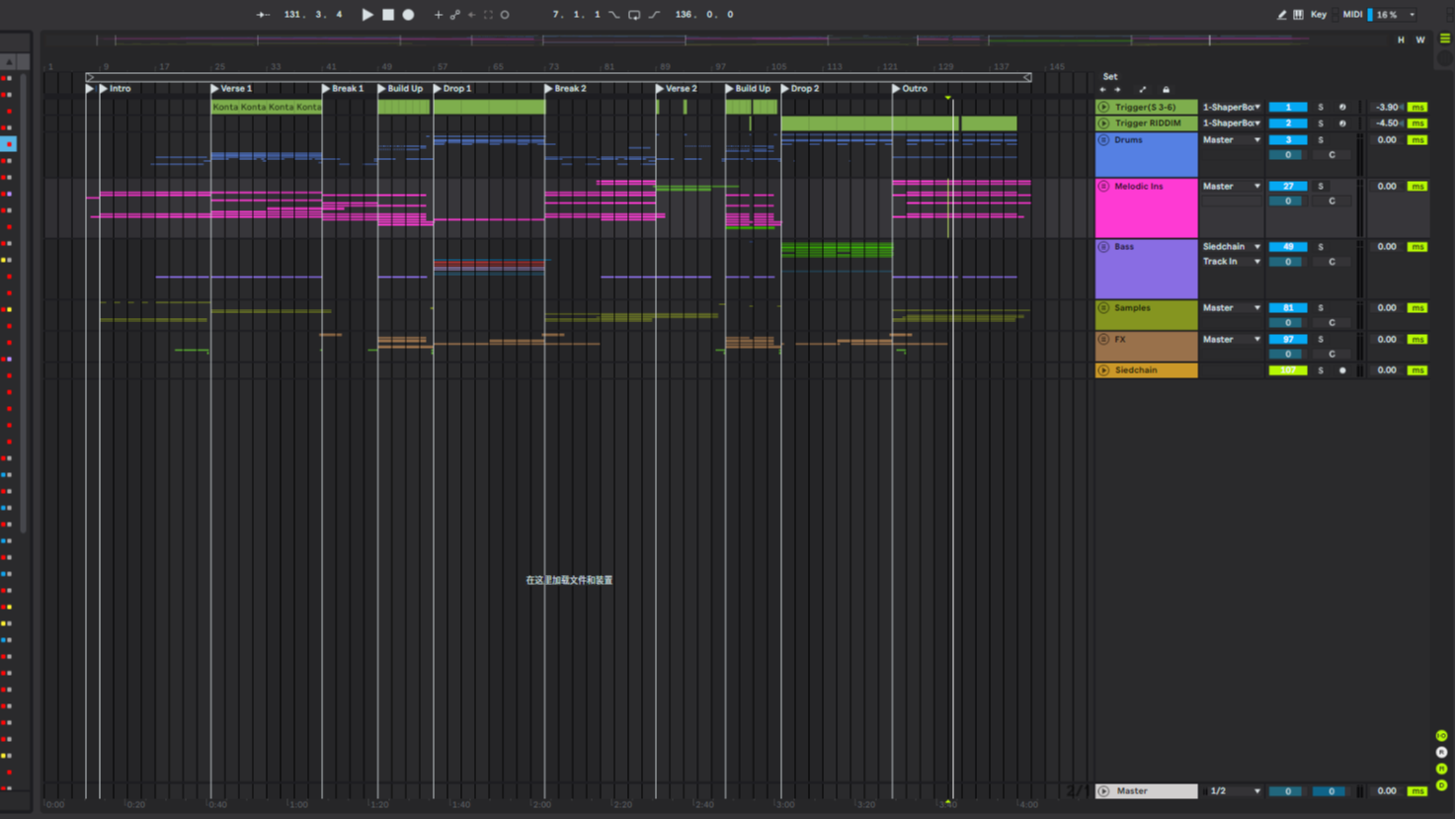Click the MIDI map mode button
1456x819 pixels.
[x=1352, y=15]
